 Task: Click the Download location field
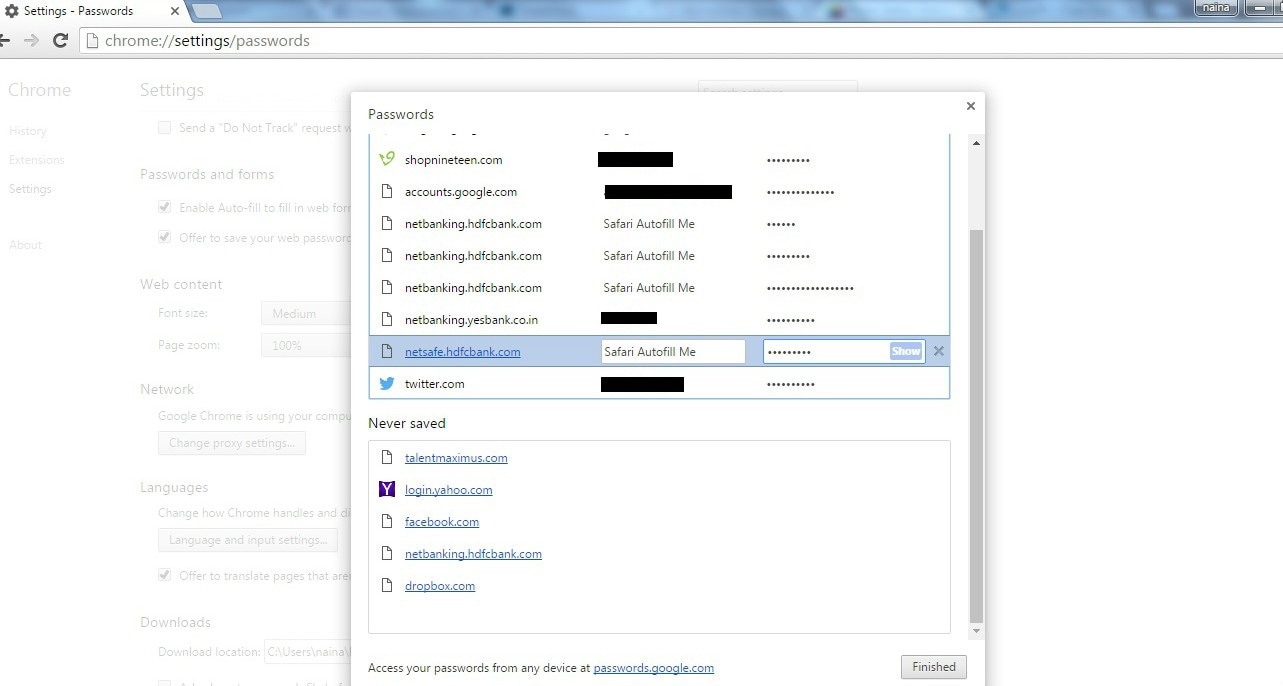(307, 652)
